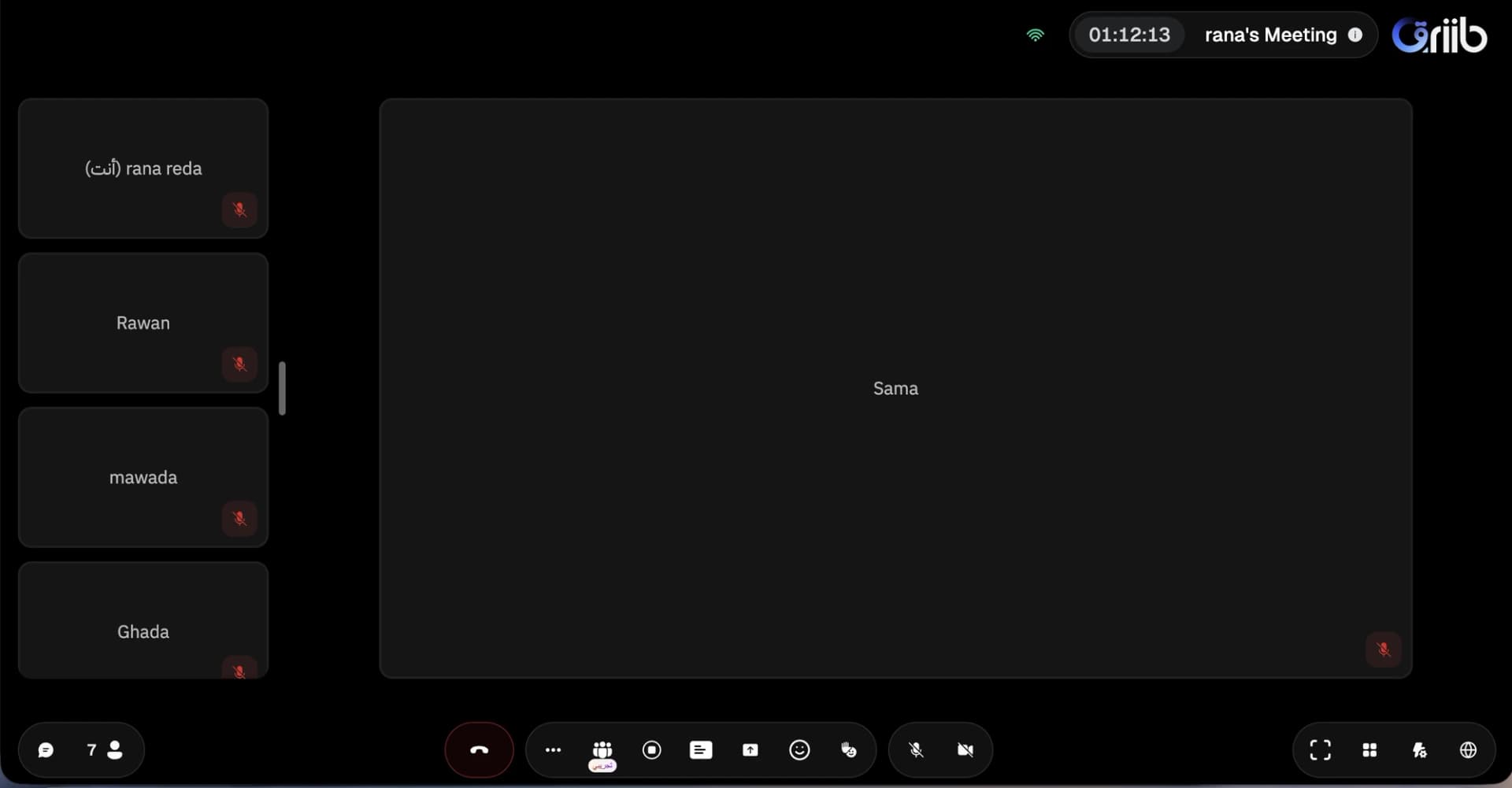Open the emoji reactions smiley icon

799,749
